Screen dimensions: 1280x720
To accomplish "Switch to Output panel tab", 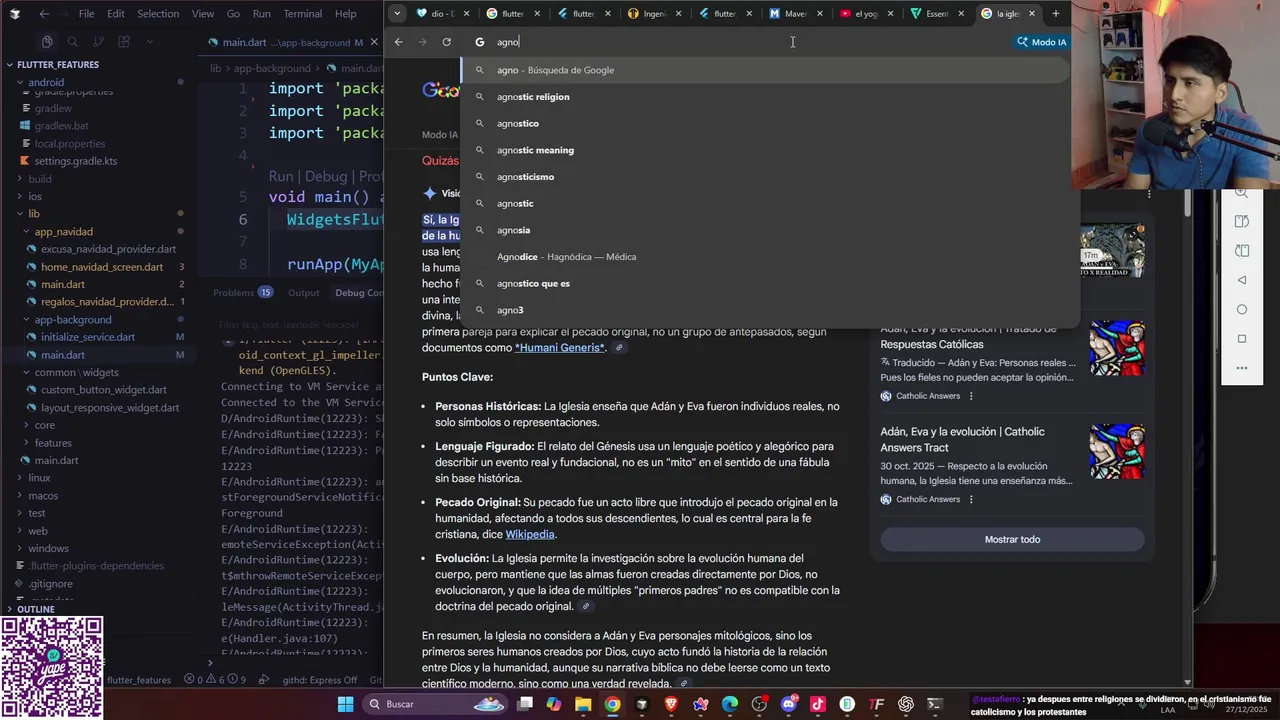I will click(x=303, y=293).
